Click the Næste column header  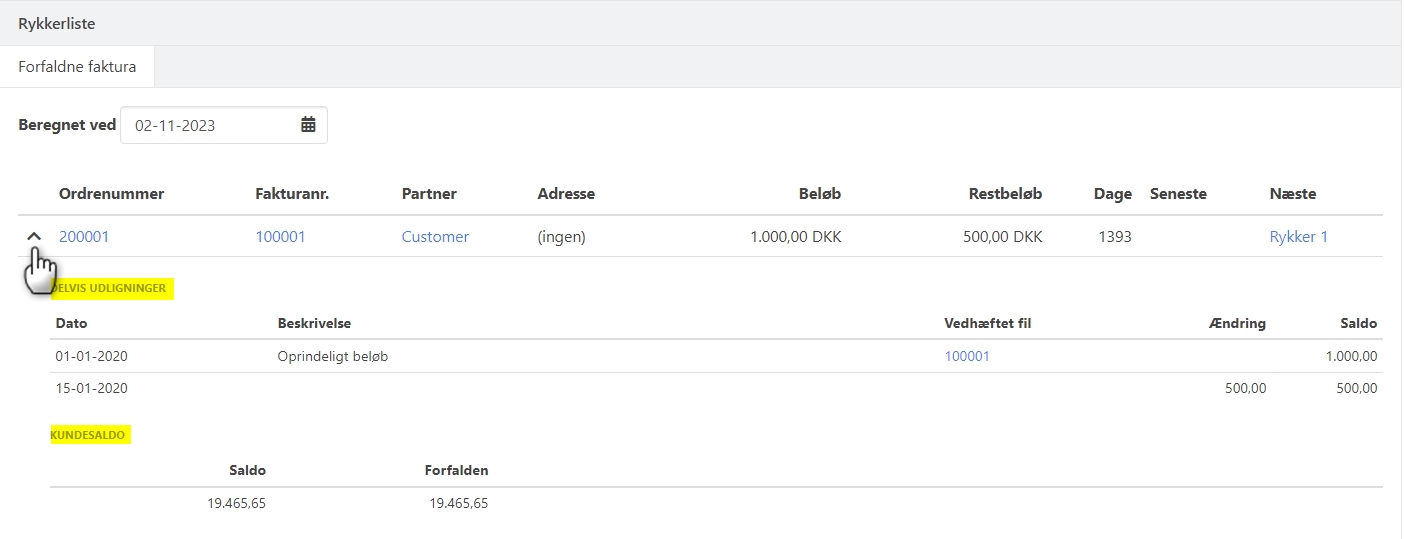tap(1292, 194)
